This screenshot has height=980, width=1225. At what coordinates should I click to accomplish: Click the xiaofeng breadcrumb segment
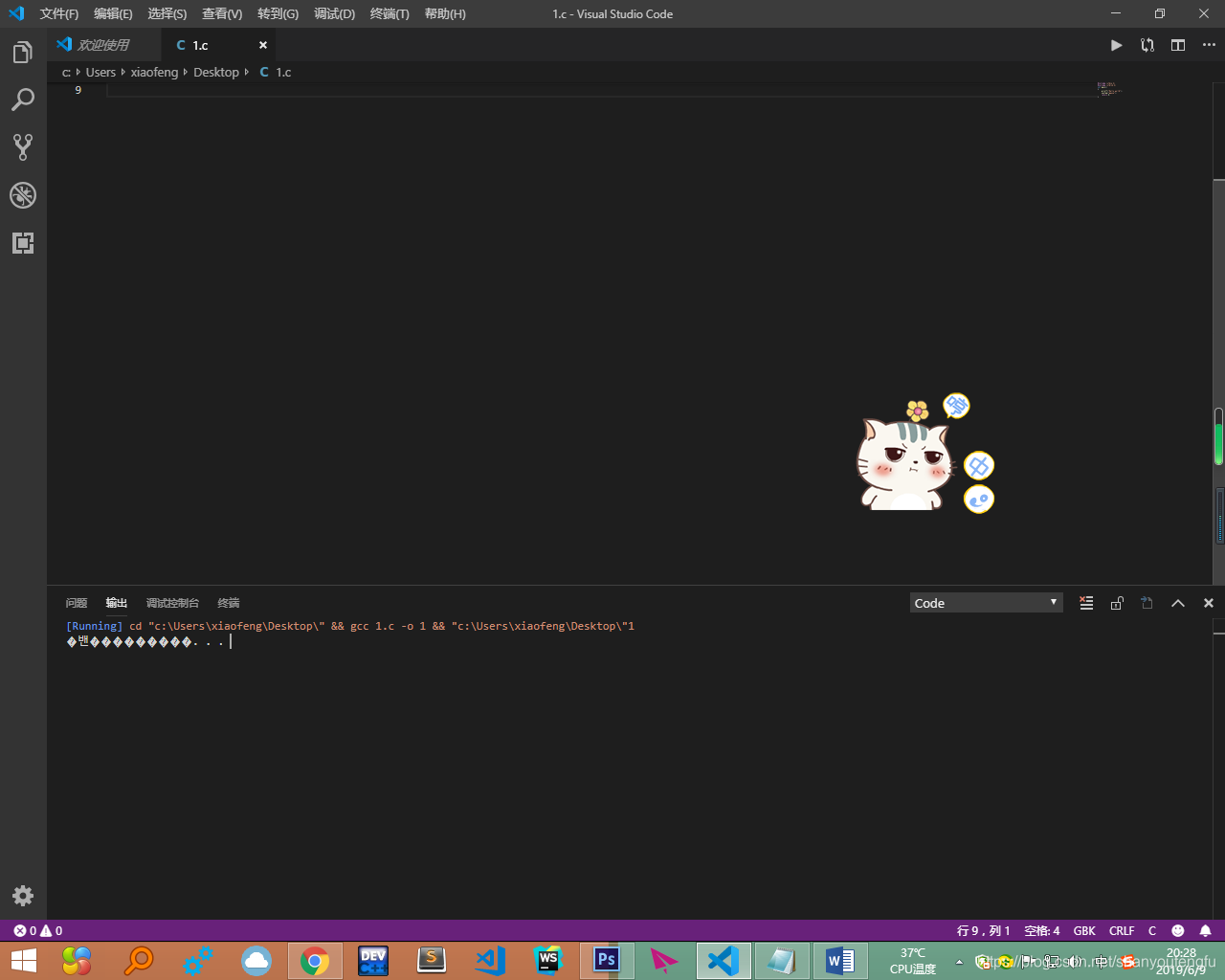tap(154, 72)
